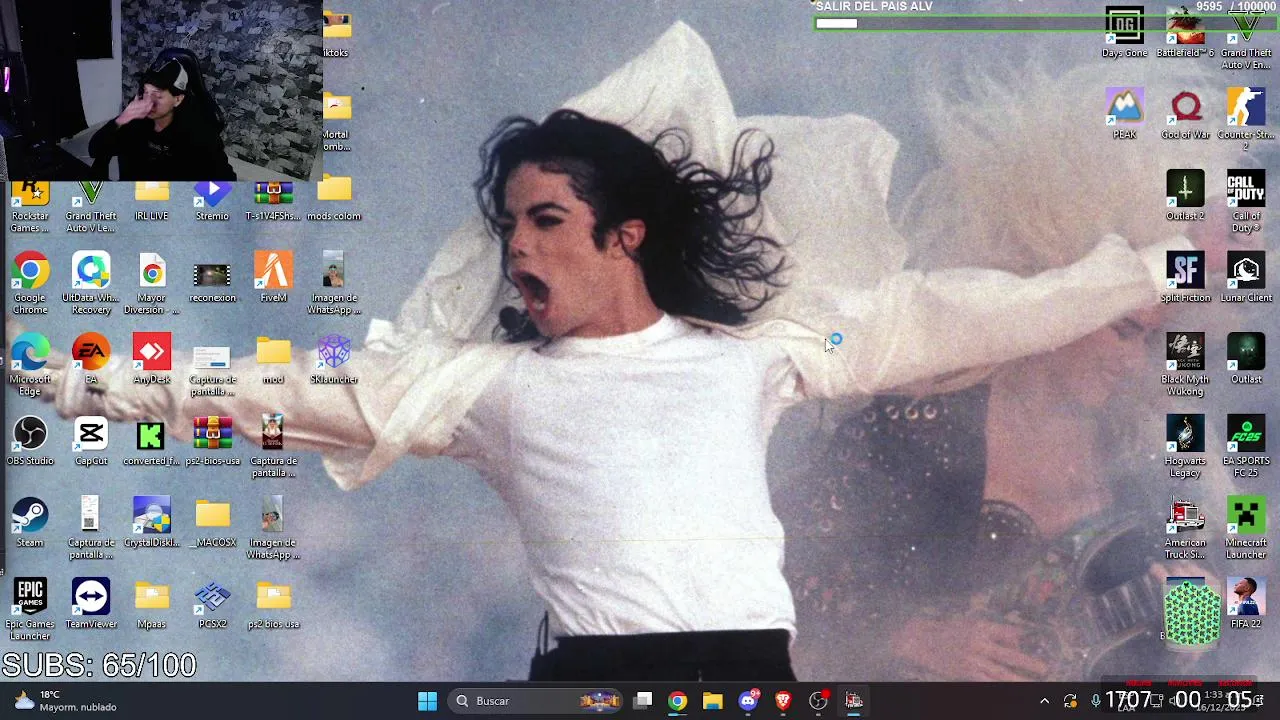Open the Mortal Kombat folder

point(336,123)
